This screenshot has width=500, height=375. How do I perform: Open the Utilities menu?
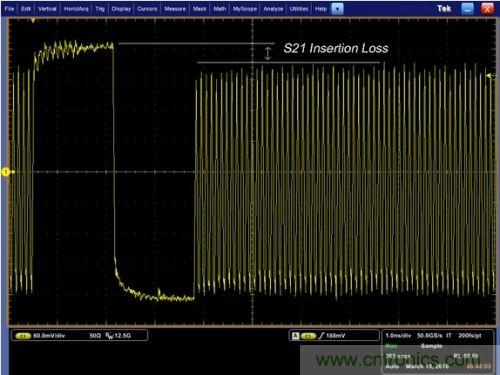coord(299,9)
